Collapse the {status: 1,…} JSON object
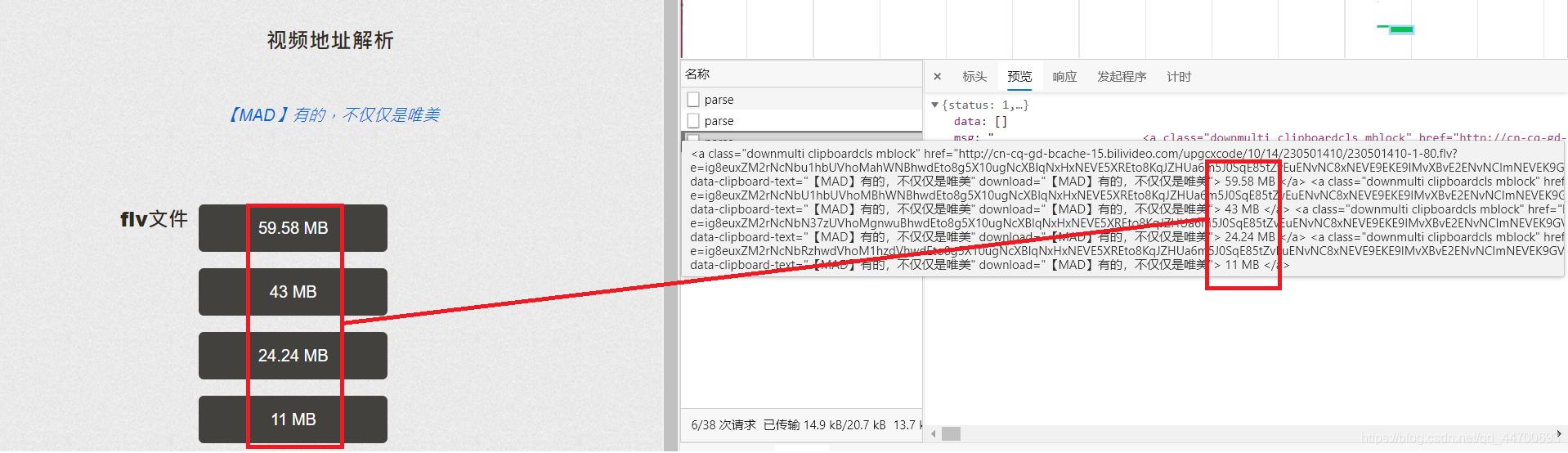The height and width of the screenshot is (453, 1568). (x=935, y=105)
